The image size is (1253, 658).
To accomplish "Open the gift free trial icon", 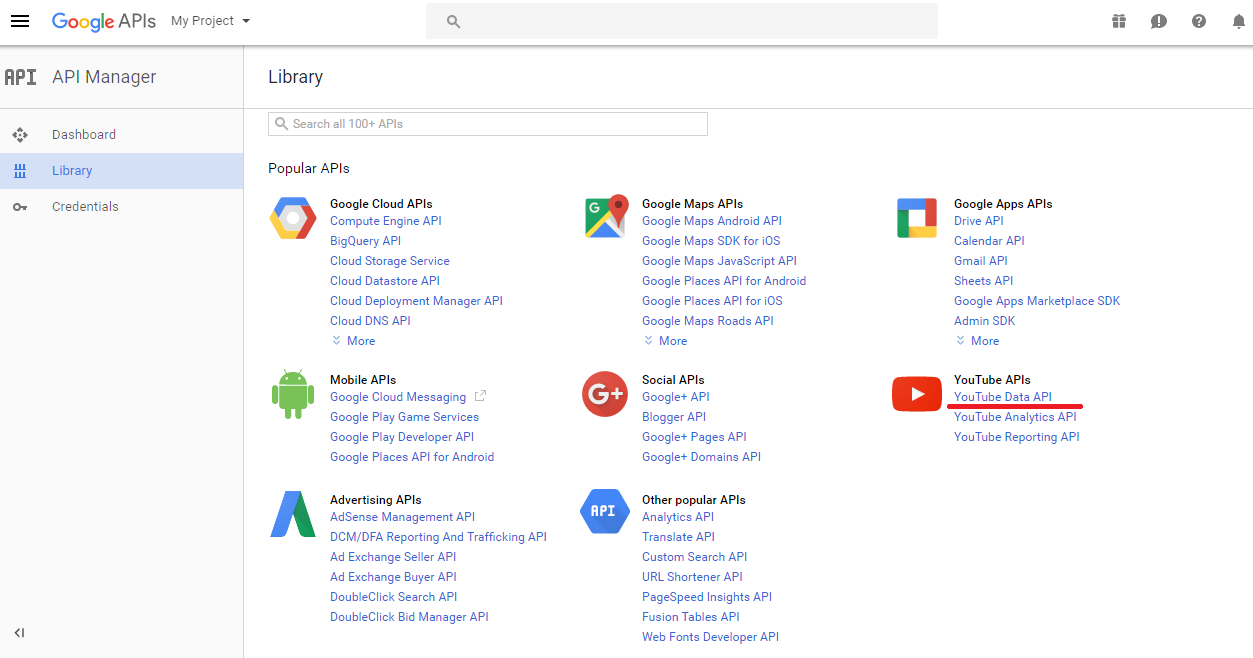I will [1119, 21].
